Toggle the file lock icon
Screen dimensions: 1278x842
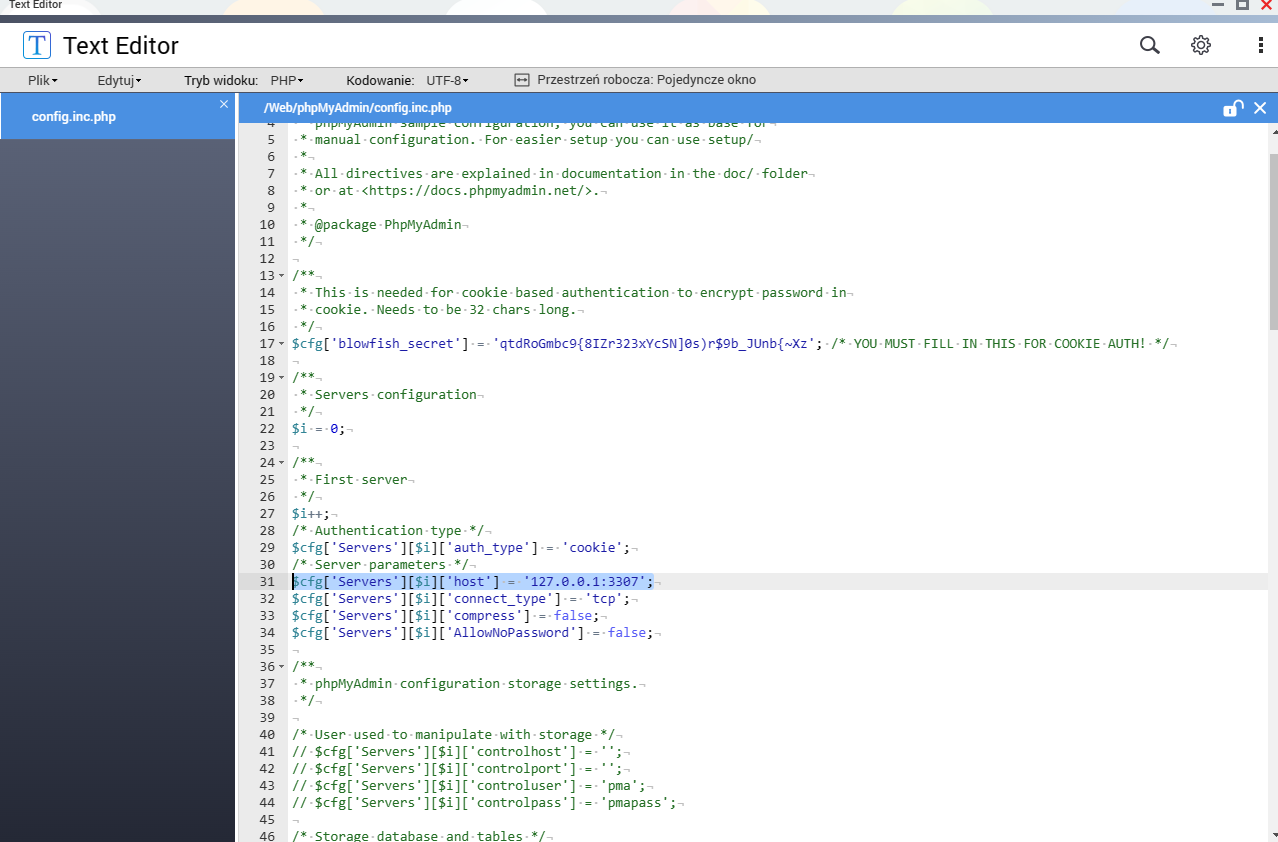click(x=1234, y=108)
